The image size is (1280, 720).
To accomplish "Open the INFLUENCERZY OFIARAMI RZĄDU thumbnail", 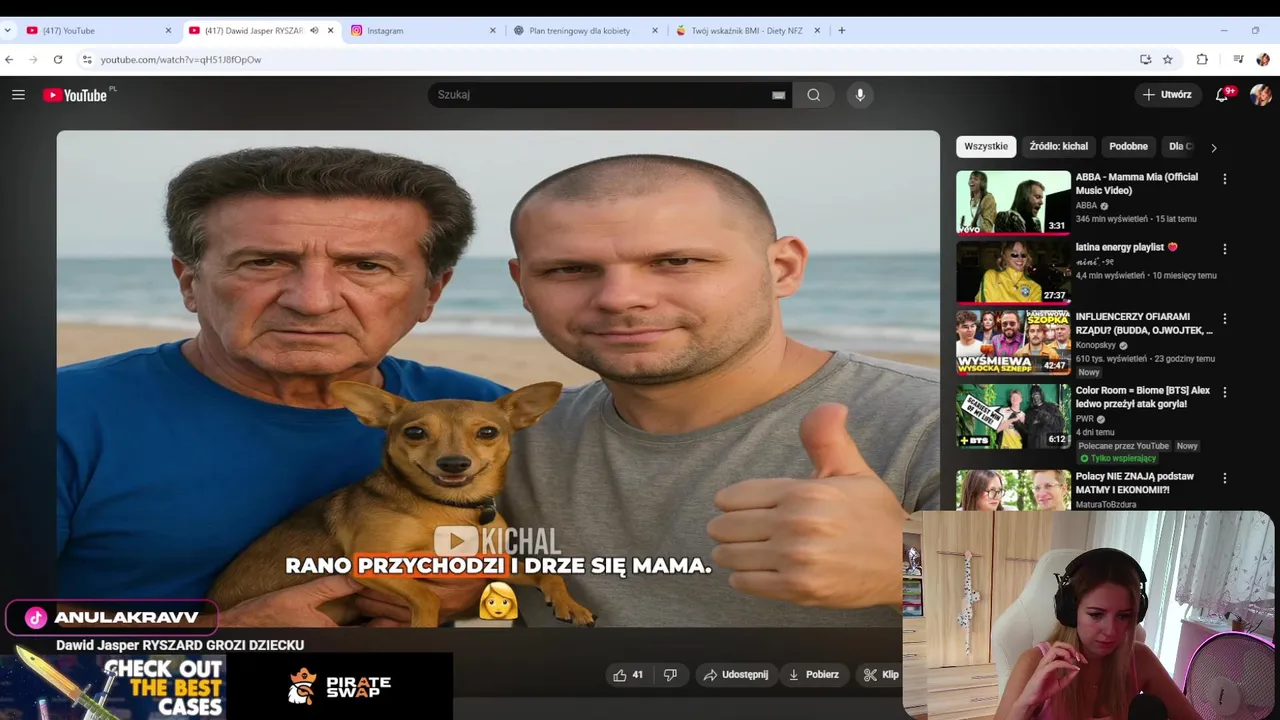I will click(1013, 342).
